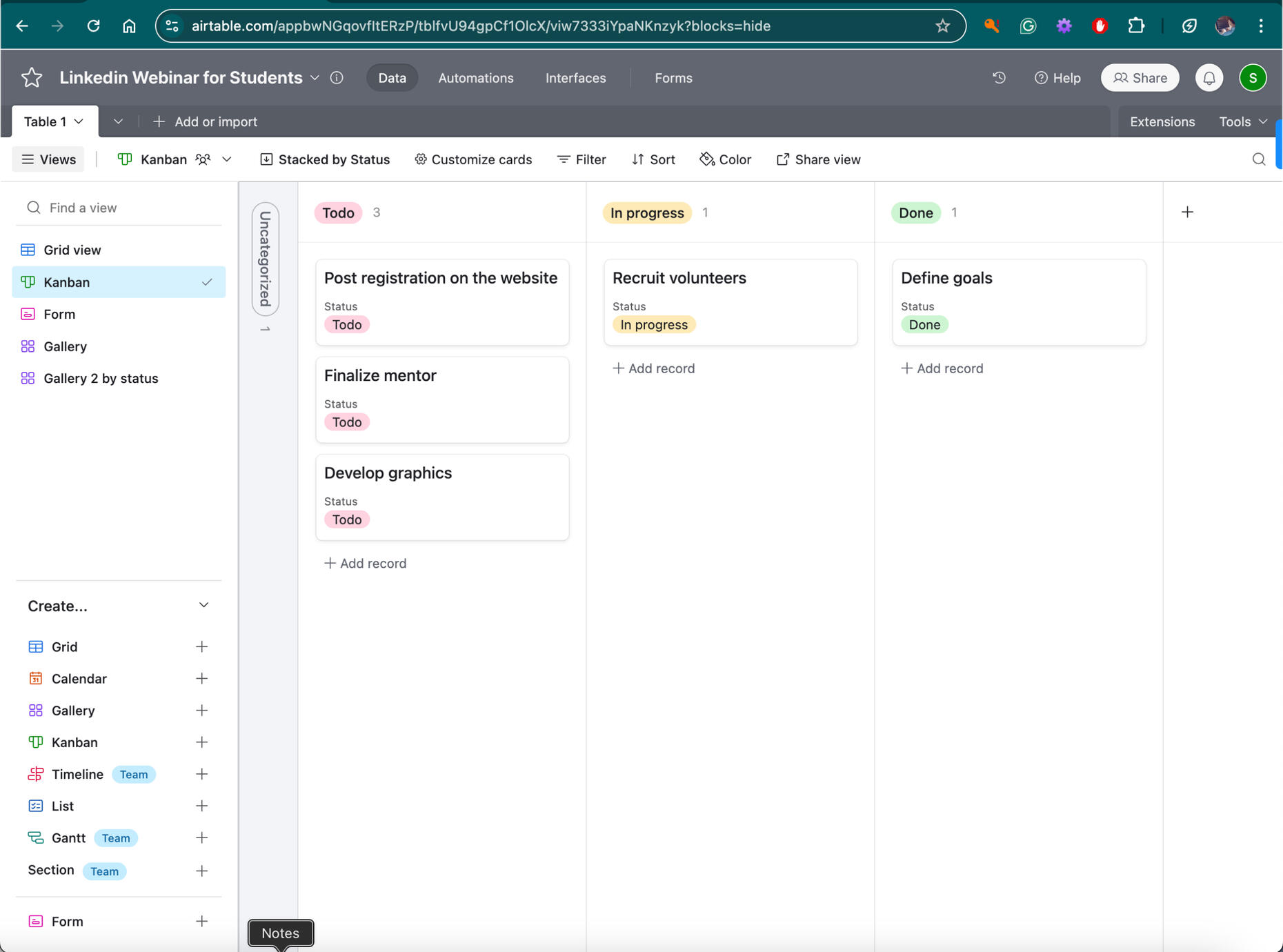
Task: Open the Color coding options
Action: pos(725,159)
